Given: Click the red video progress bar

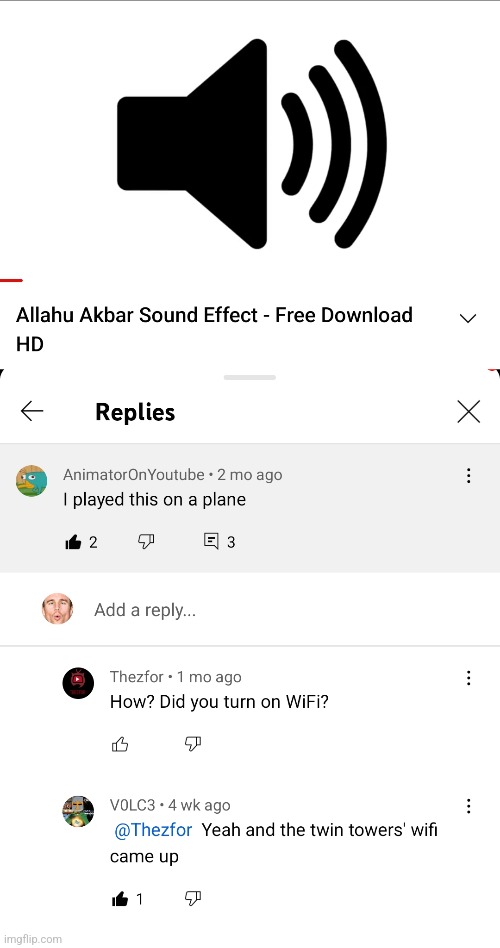Looking at the screenshot, I should [11, 281].
